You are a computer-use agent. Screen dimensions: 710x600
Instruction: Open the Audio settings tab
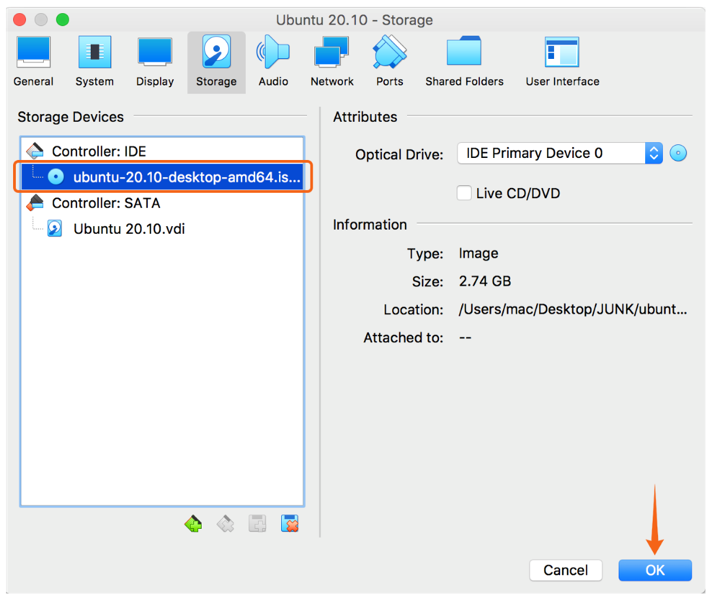tap(273, 62)
